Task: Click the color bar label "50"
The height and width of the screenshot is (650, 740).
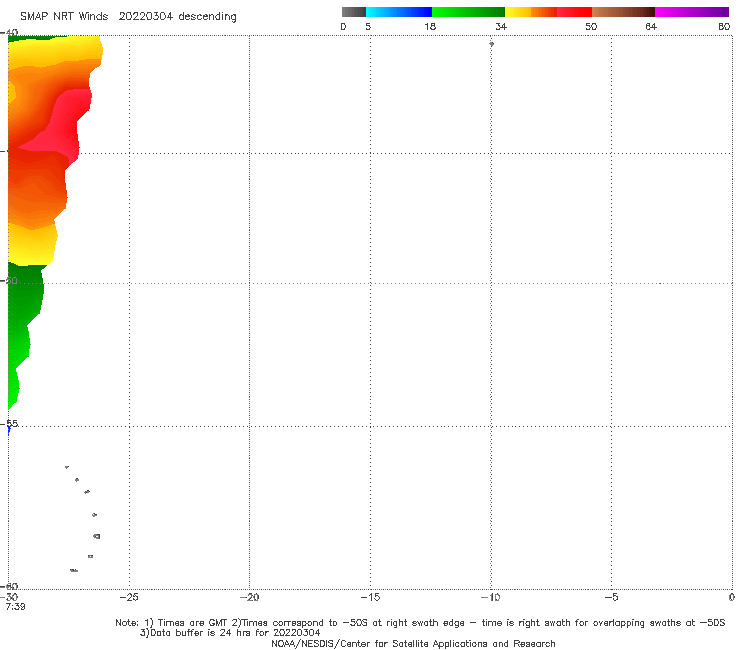Action: [x=591, y=26]
